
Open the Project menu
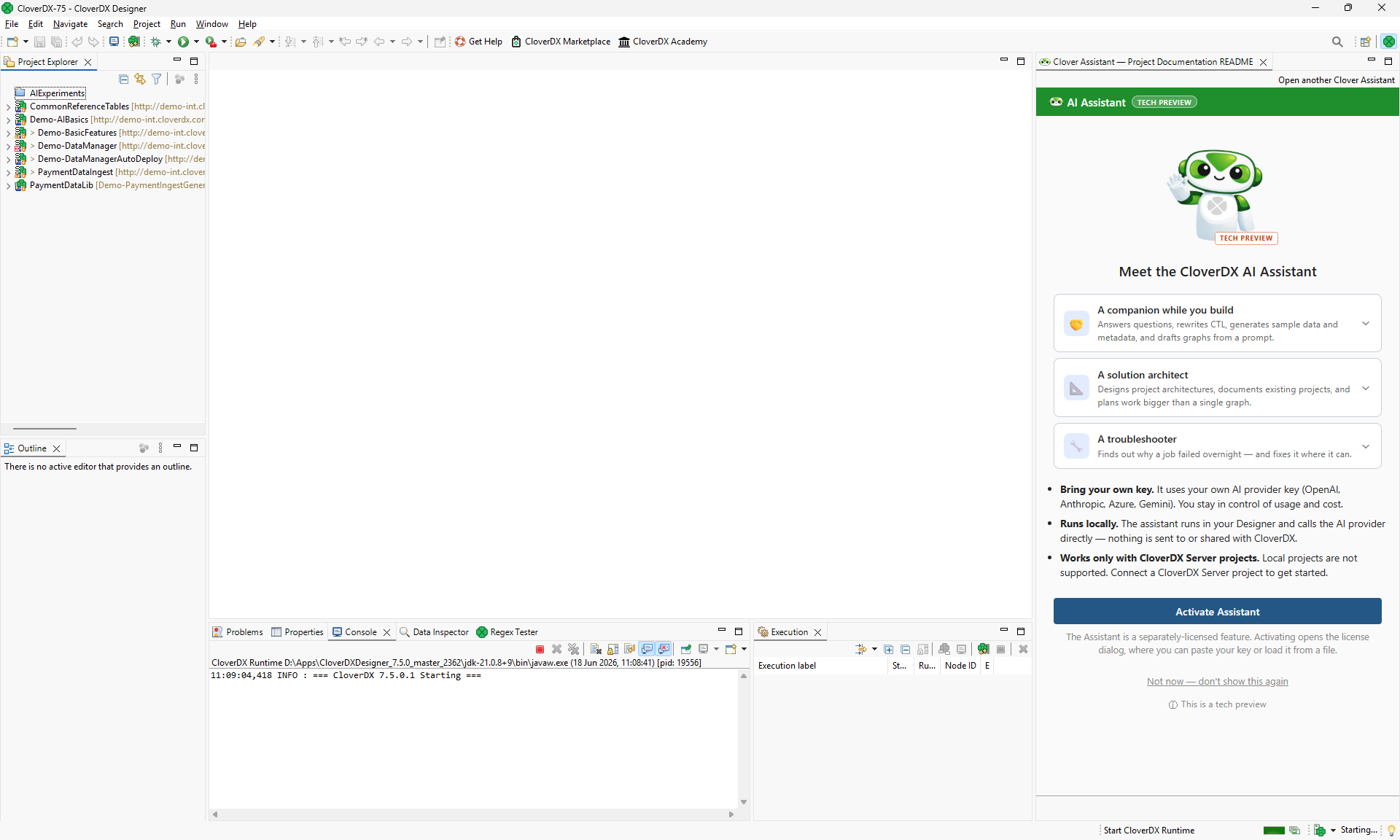click(x=147, y=24)
